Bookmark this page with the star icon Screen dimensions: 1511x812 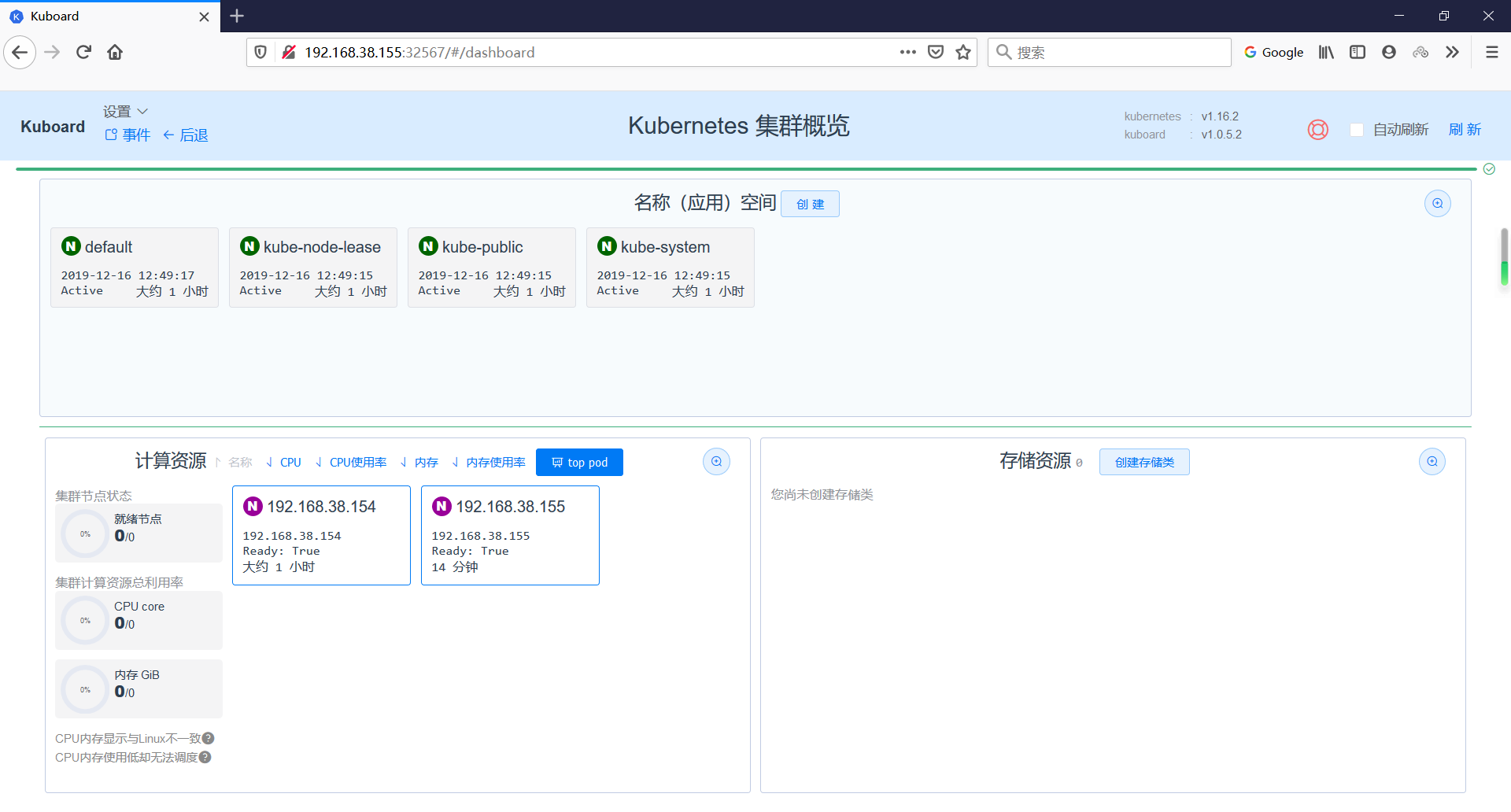[963, 53]
